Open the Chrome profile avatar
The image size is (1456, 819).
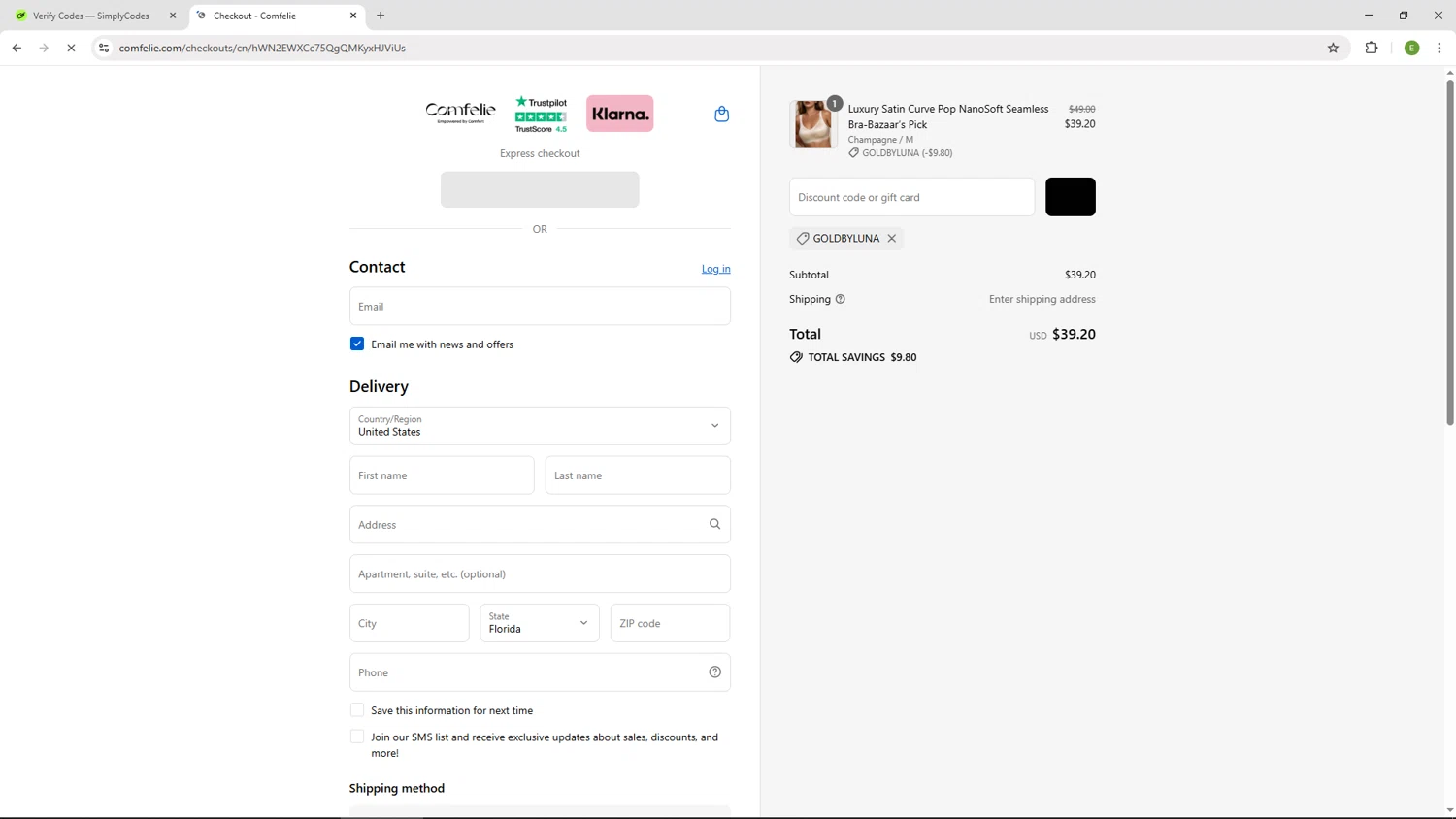pos(1411,48)
